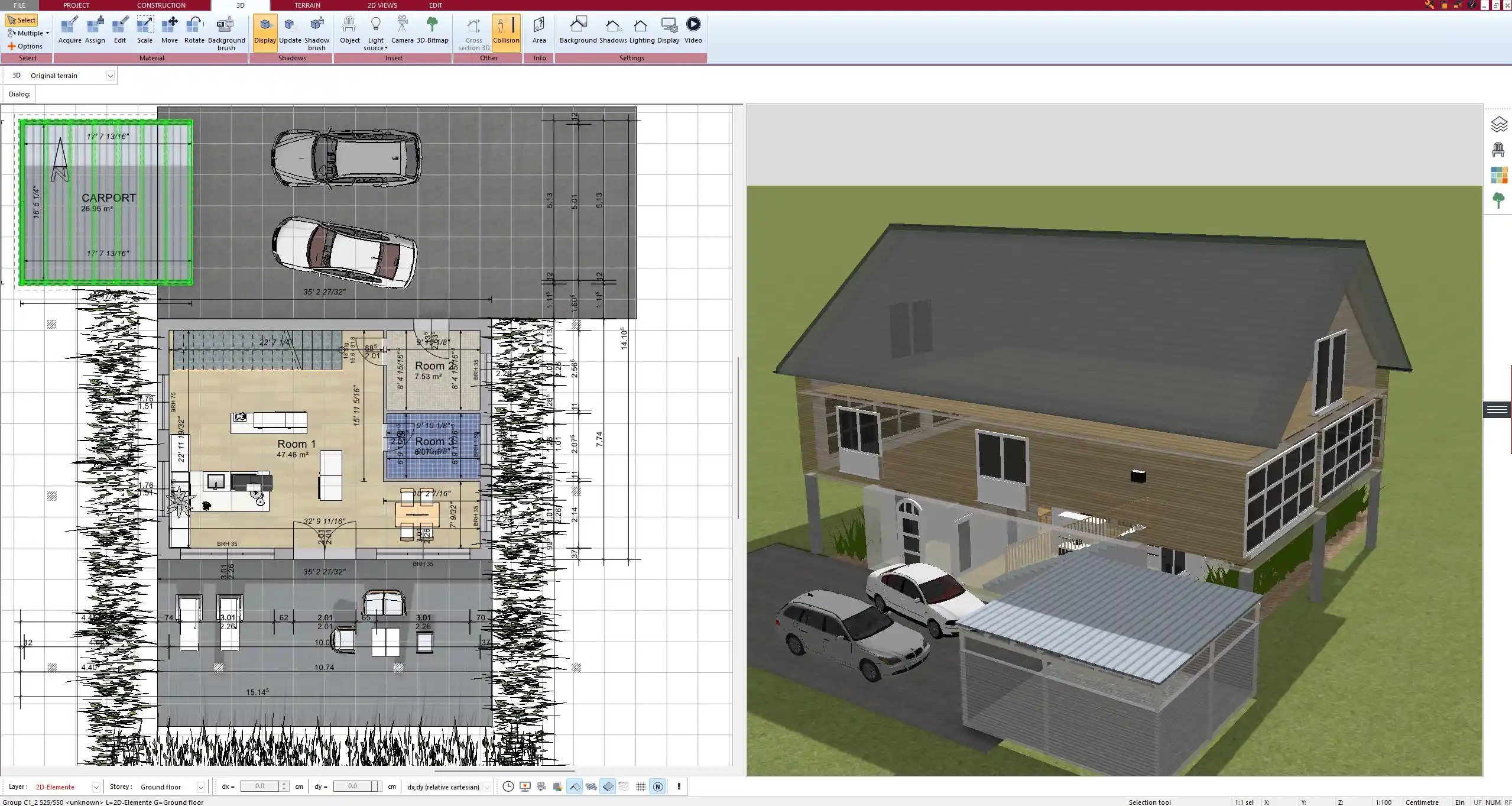Insert a 3D-Bitmap tree icon
Image resolution: width=1512 pixels, height=806 pixels.
click(x=432, y=30)
